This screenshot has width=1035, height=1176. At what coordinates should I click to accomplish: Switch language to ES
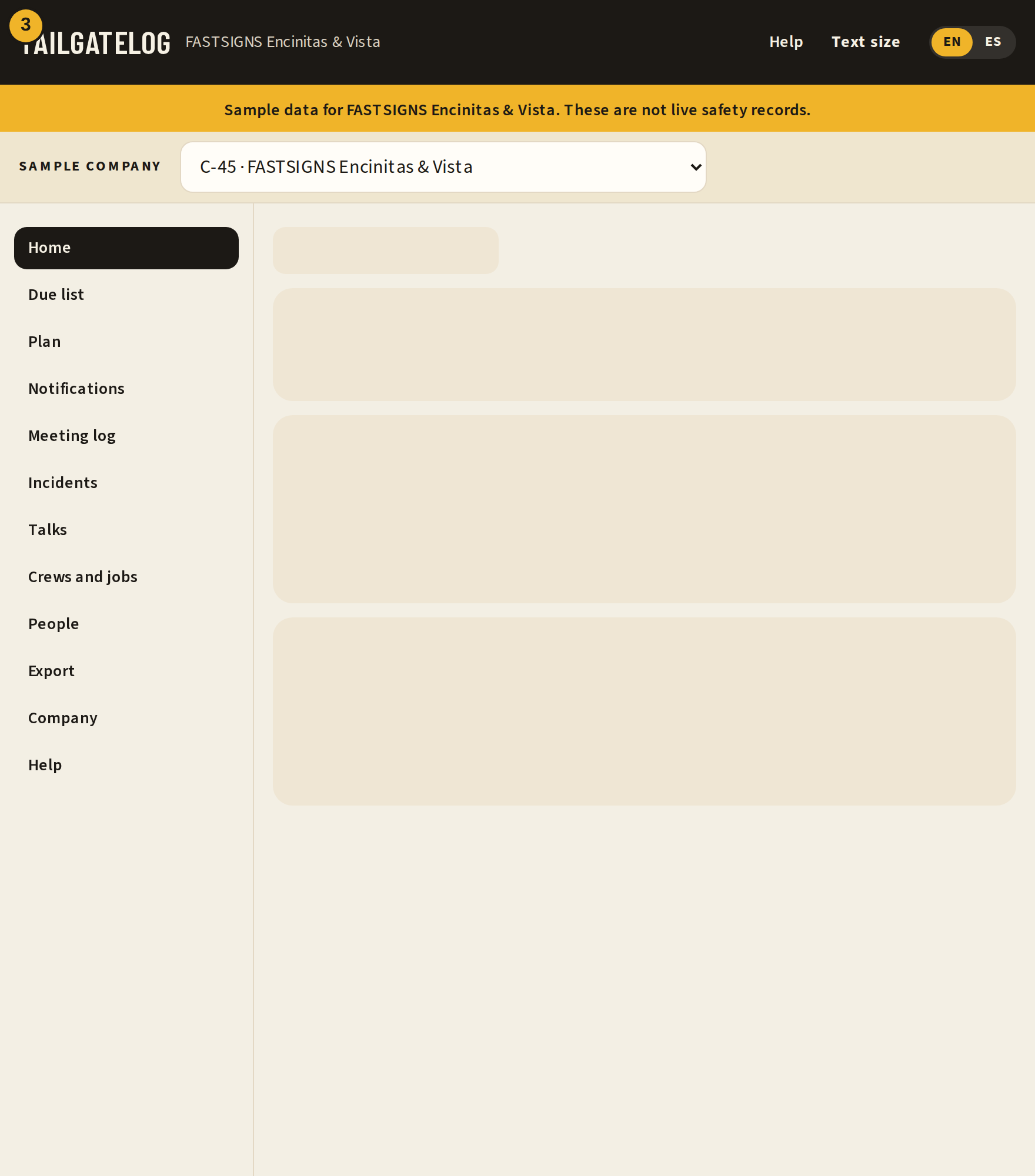(993, 42)
